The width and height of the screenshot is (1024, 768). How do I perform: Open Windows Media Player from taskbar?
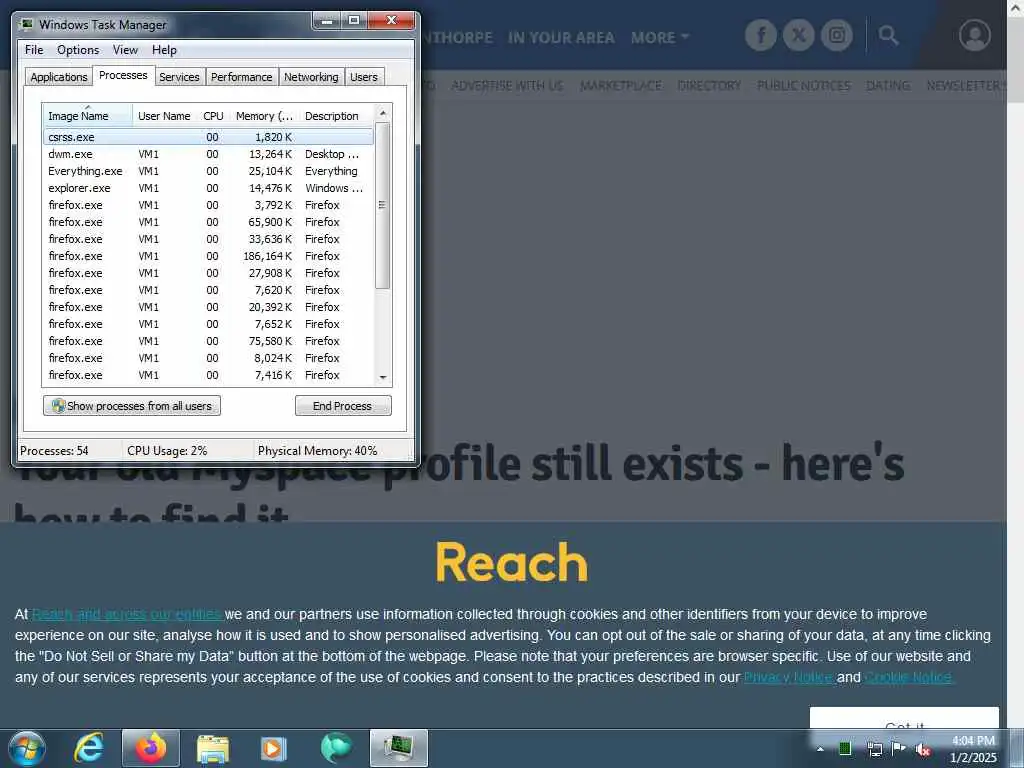click(274, 748)
